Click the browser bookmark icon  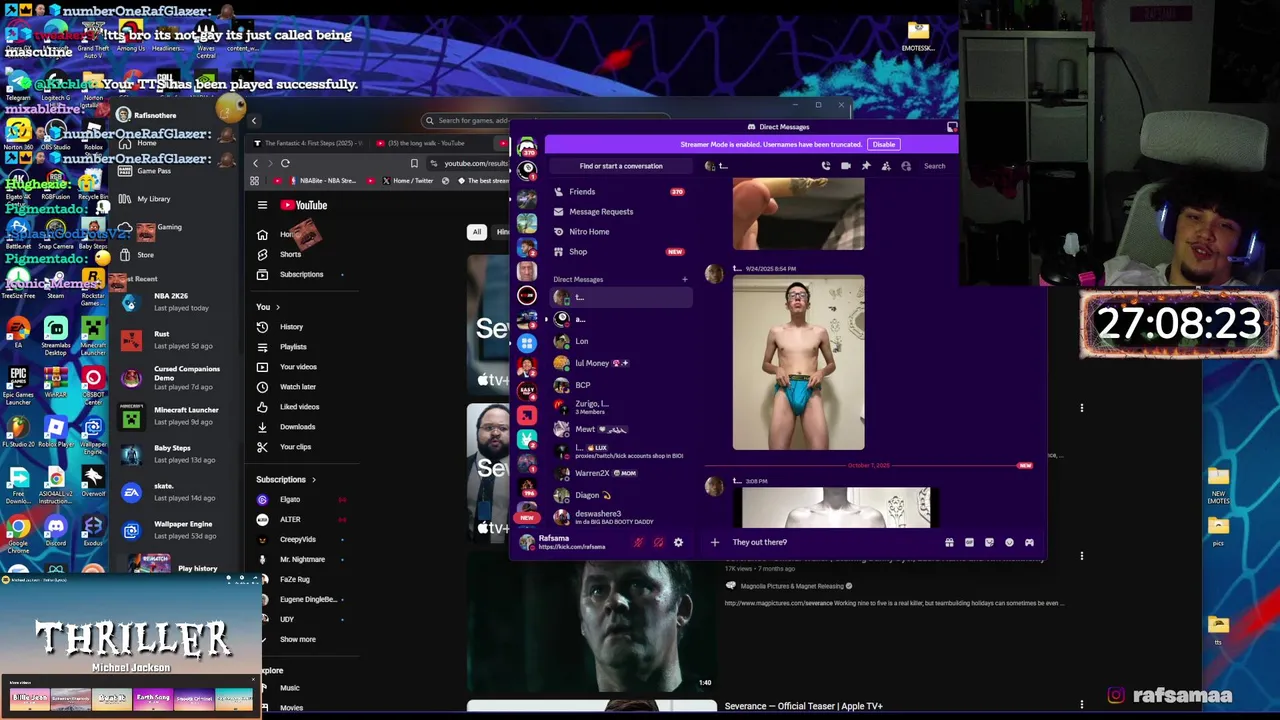pos(414,163)
